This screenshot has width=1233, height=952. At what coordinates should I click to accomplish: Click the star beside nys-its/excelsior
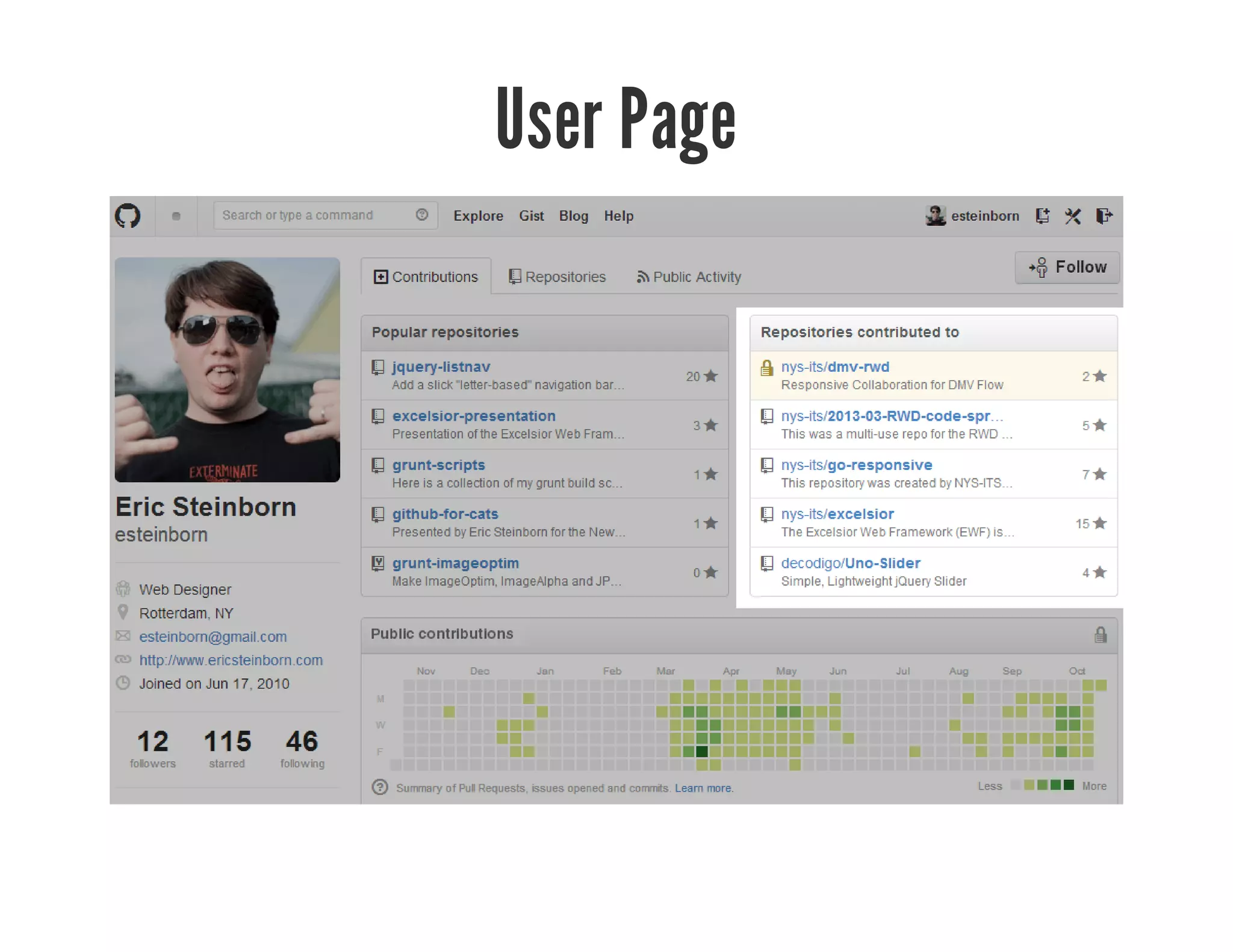(x=1100, y=524)
